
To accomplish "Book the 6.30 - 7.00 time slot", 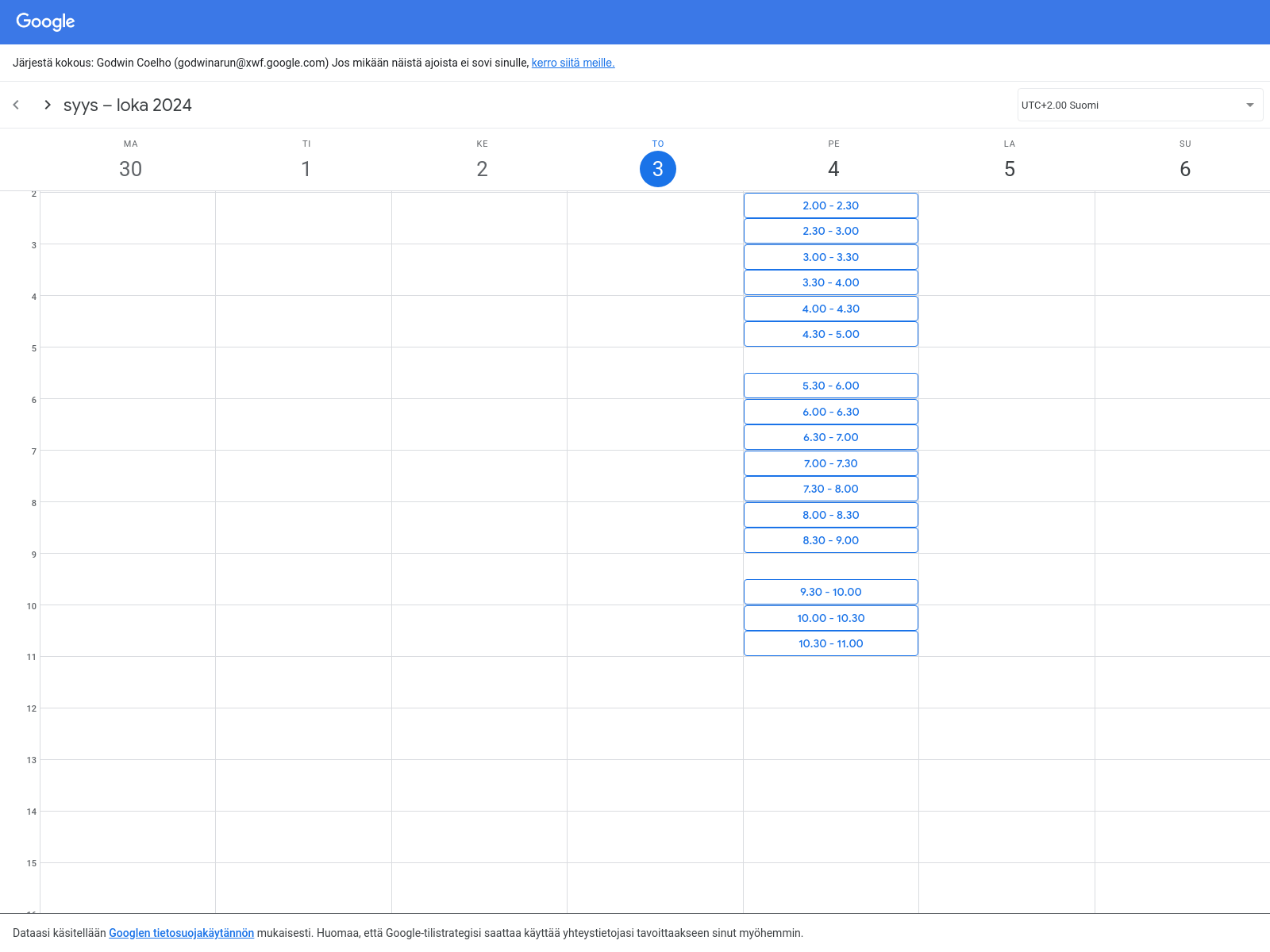I will [x=831, y=437].
